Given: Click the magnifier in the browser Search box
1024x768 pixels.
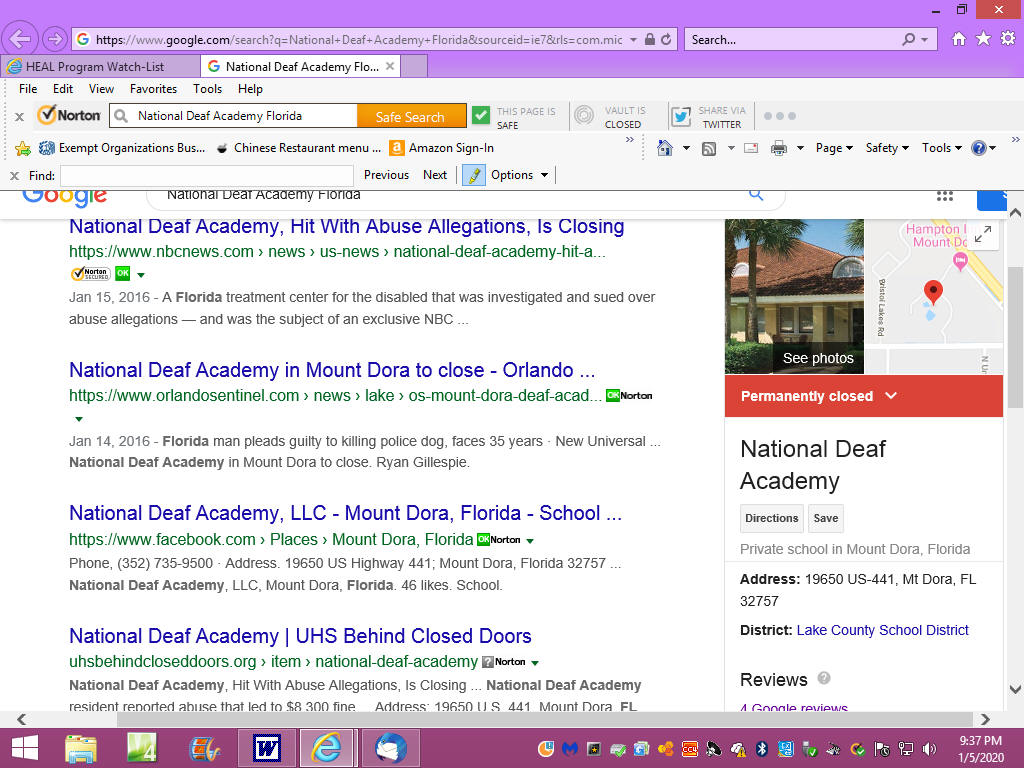Looking at the screenshot, I should tap(908, 40).
